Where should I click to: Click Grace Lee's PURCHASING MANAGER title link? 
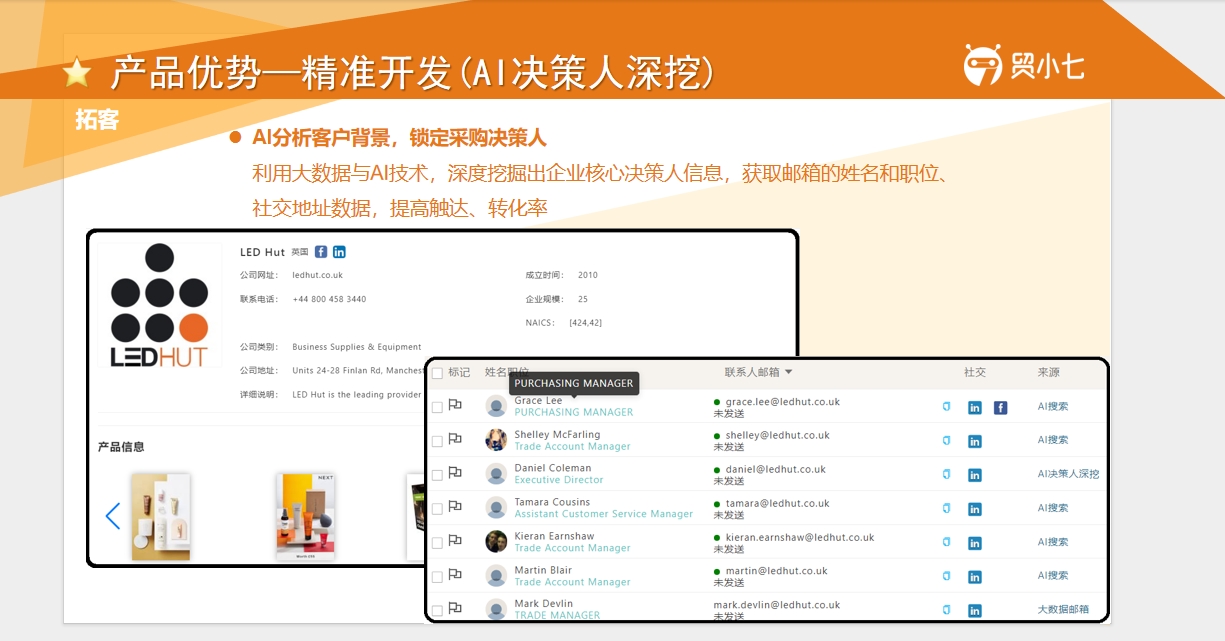pos(574,412)
